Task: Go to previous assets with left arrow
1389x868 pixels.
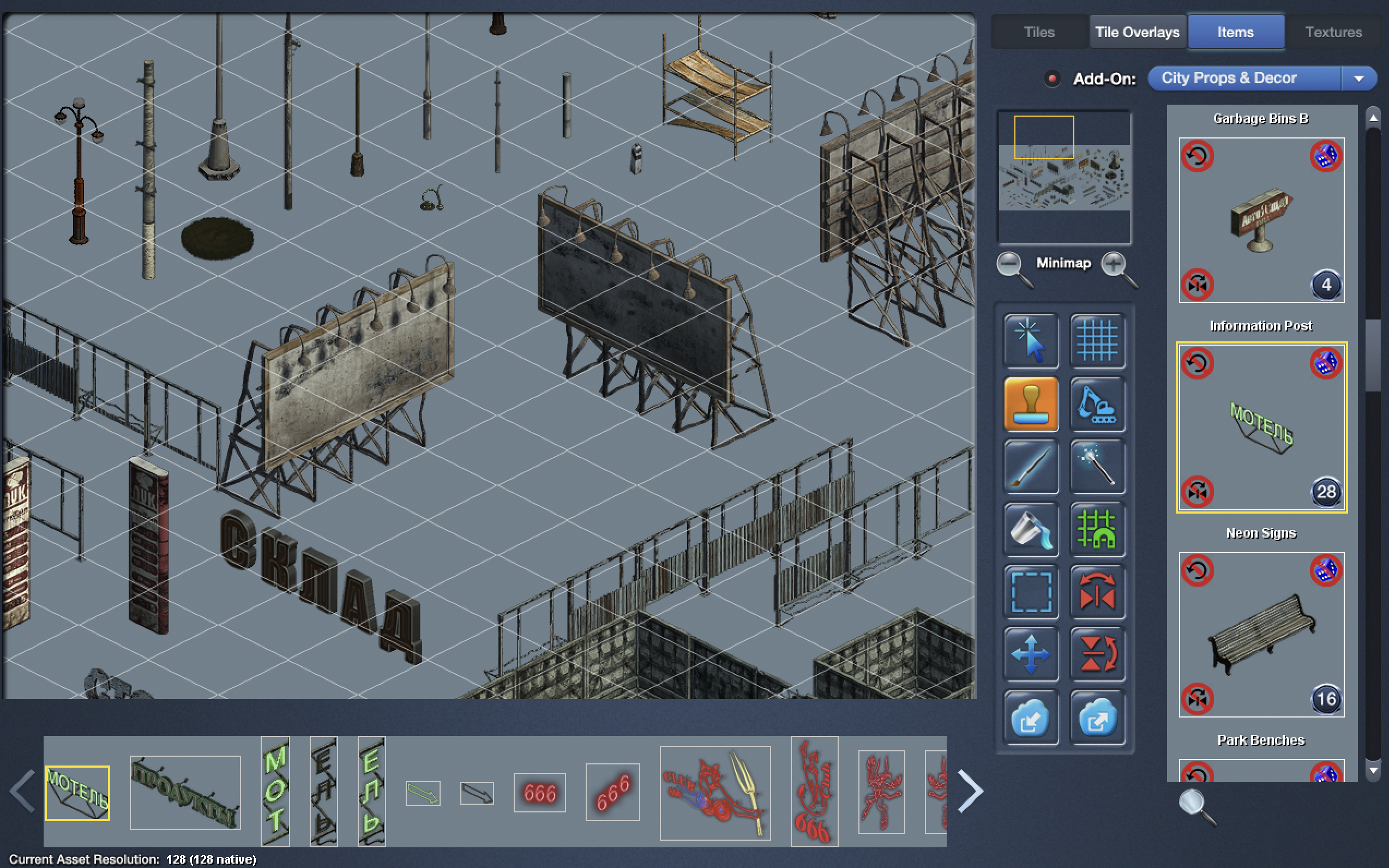Action: pos(23,791)
